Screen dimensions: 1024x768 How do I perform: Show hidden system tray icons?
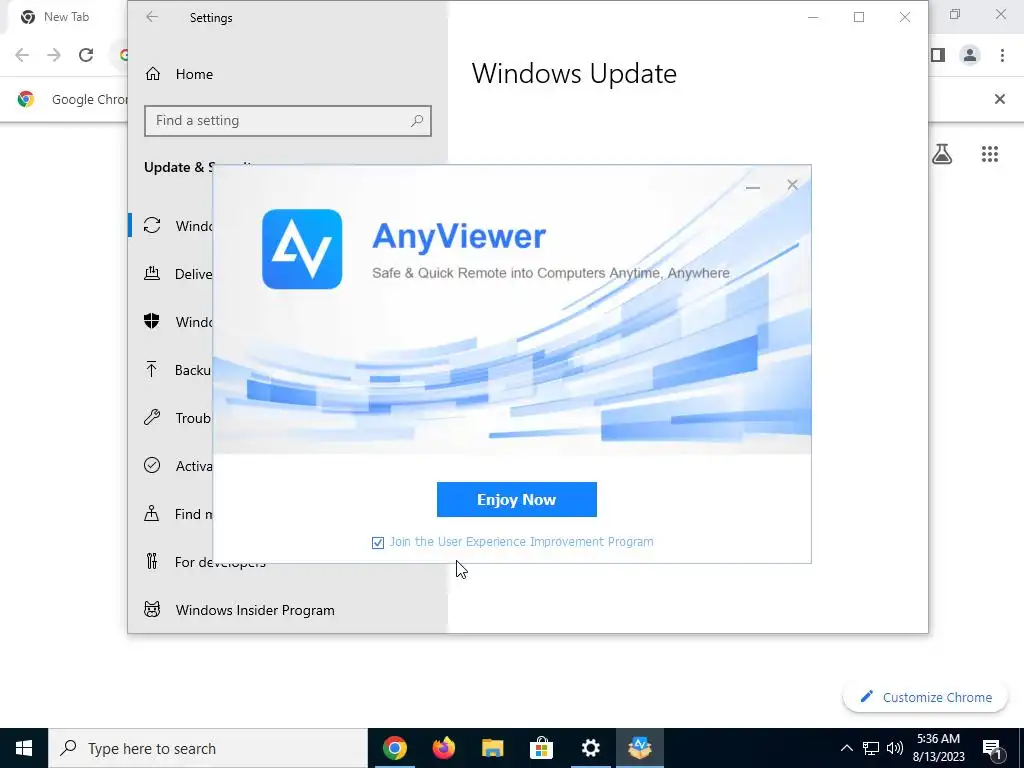(846, 748)
